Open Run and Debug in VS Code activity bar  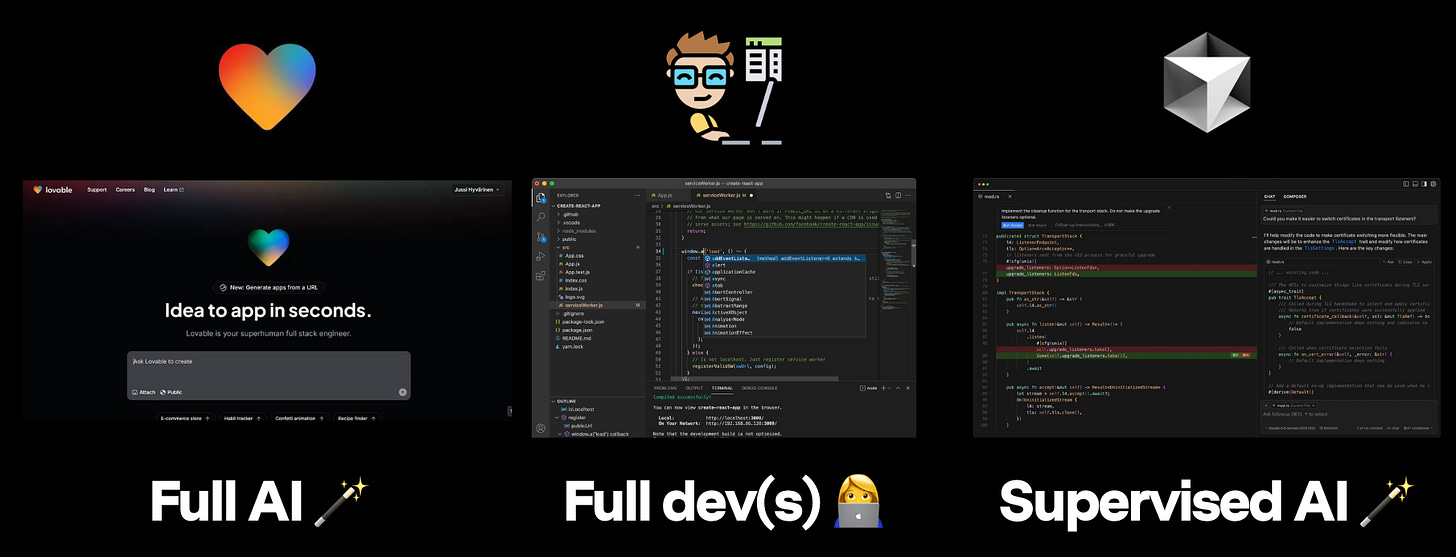(x=540, y=256)
